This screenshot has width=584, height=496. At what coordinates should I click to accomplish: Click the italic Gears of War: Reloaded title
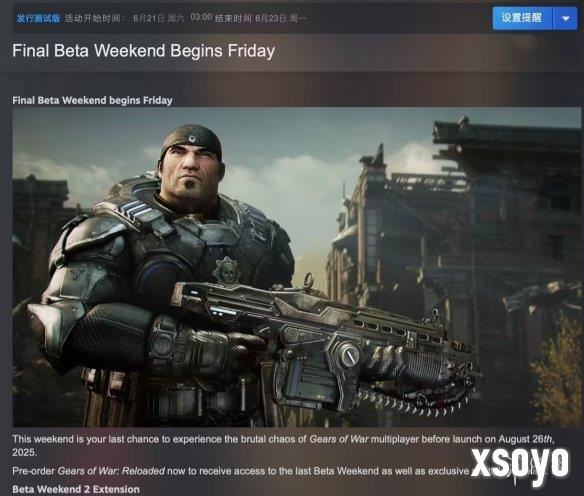pyautogui.click(x=111, y=471)
